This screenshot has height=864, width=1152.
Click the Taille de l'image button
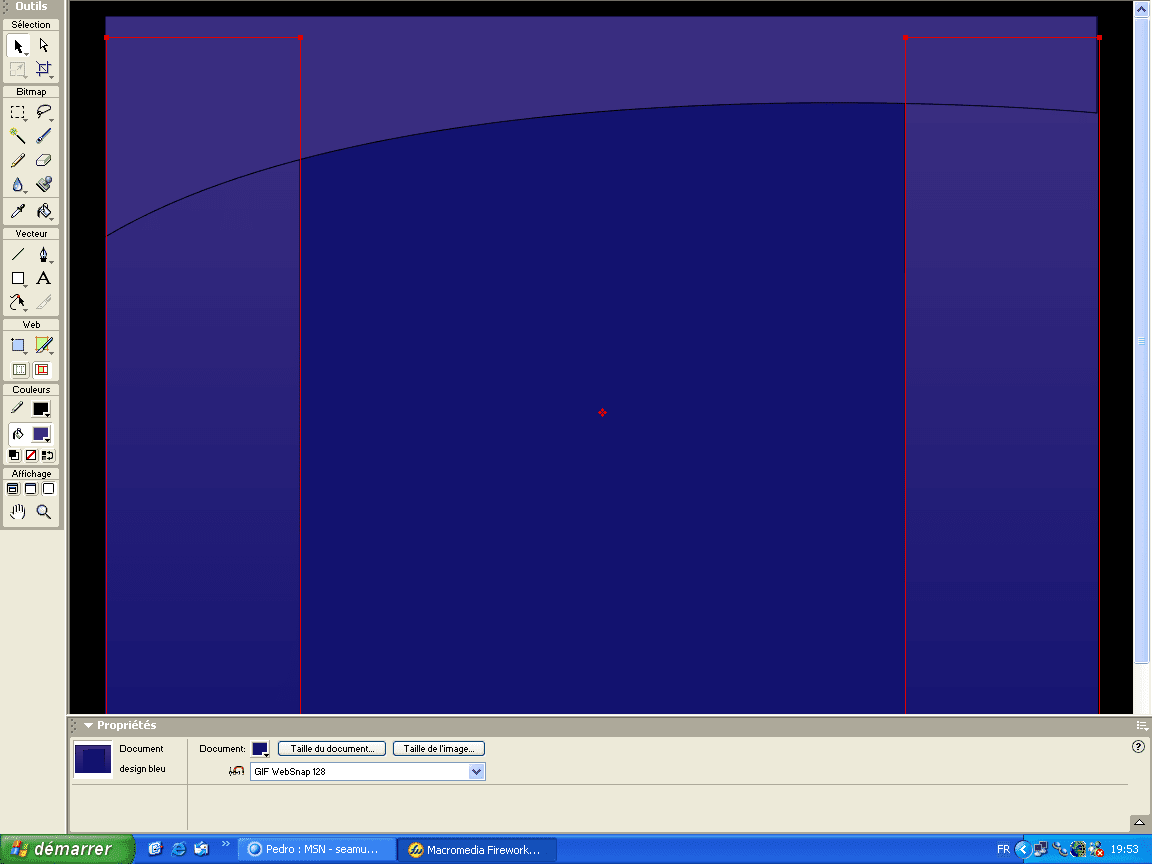coord(439,749)
